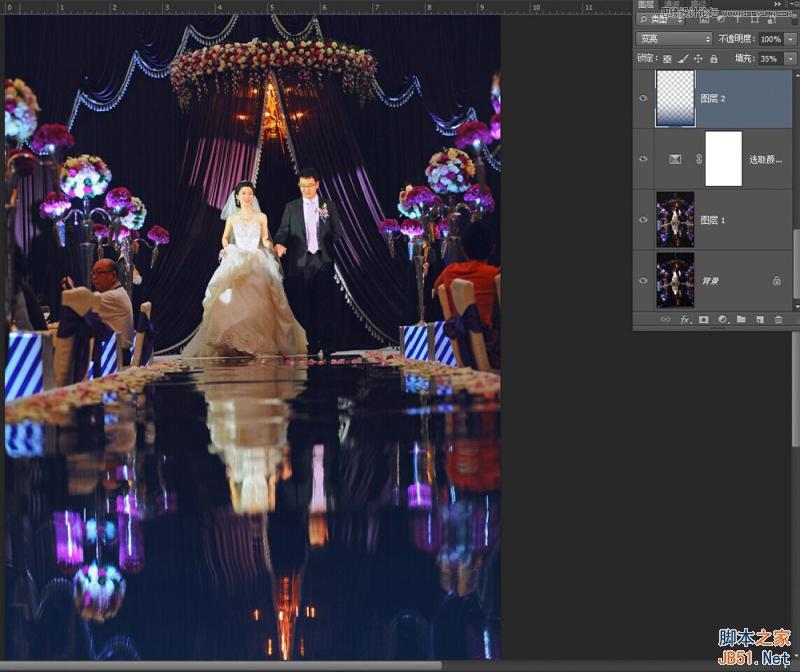Toggle visibility of the 选取颜色 adjustment layer
The image size is (800, 672).
point(644,158)
